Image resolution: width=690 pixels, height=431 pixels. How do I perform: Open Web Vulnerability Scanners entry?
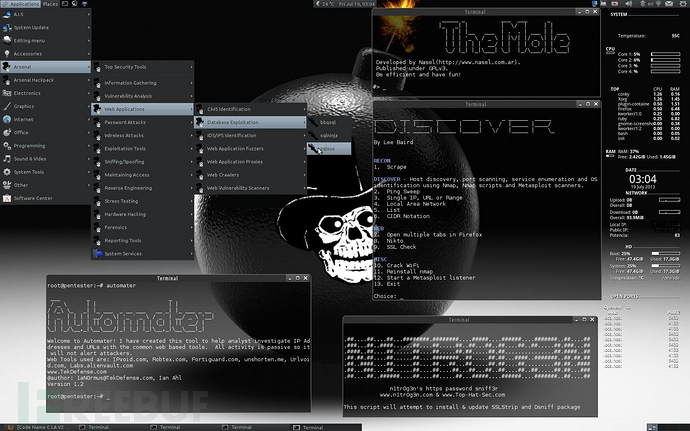pos(250,188)
